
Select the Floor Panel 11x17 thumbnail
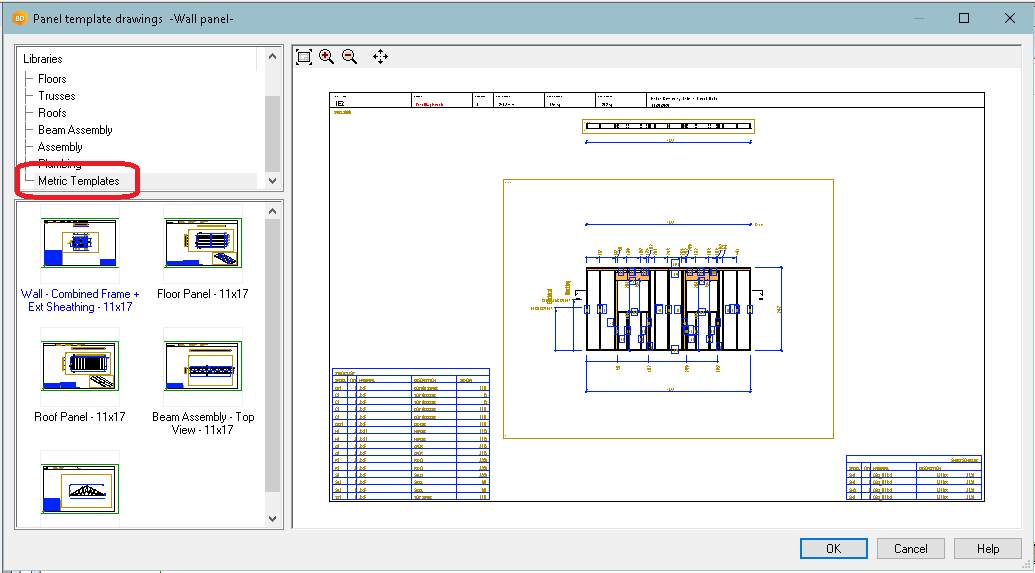click(203, 243)
